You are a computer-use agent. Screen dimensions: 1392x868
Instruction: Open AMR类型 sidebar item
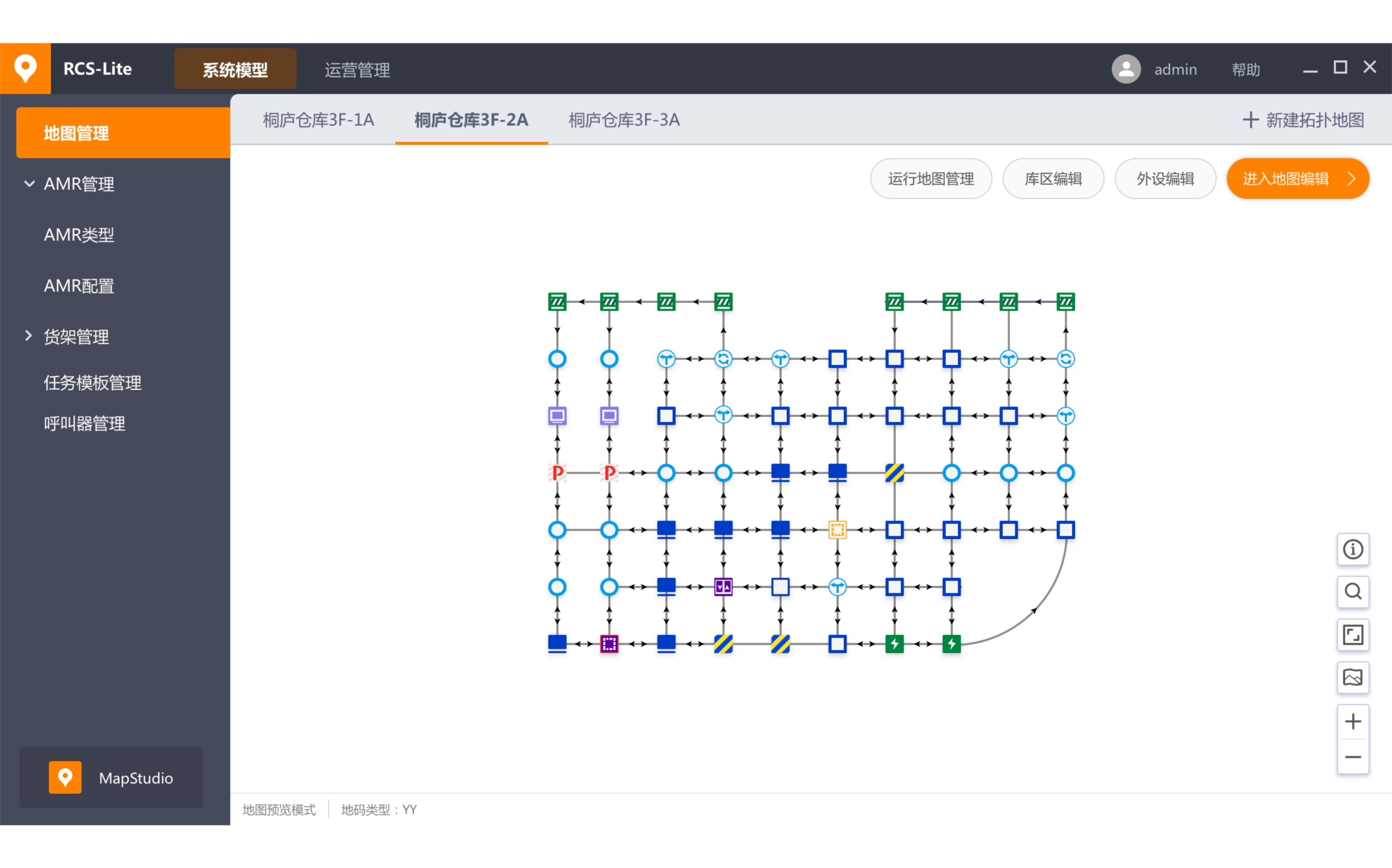point(79,235)
